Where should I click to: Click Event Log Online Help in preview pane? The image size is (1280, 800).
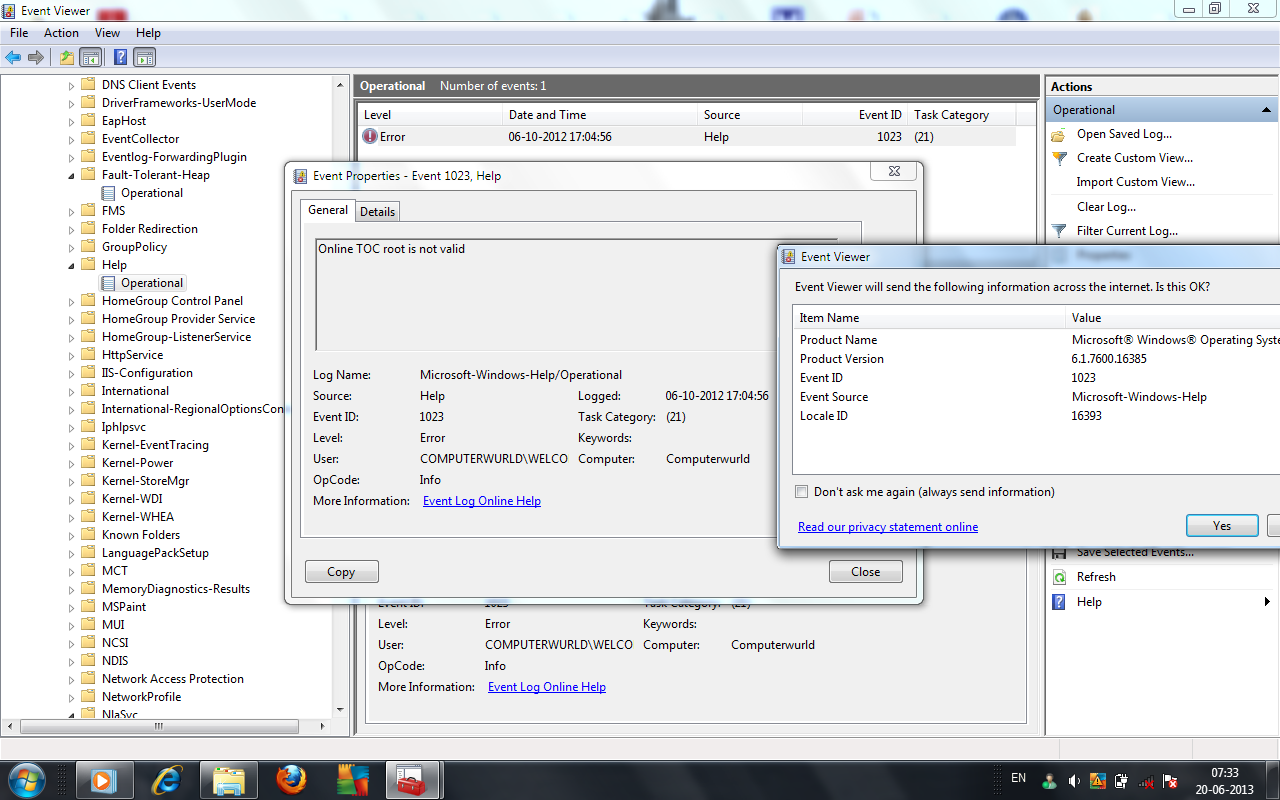tap(547, 687)
